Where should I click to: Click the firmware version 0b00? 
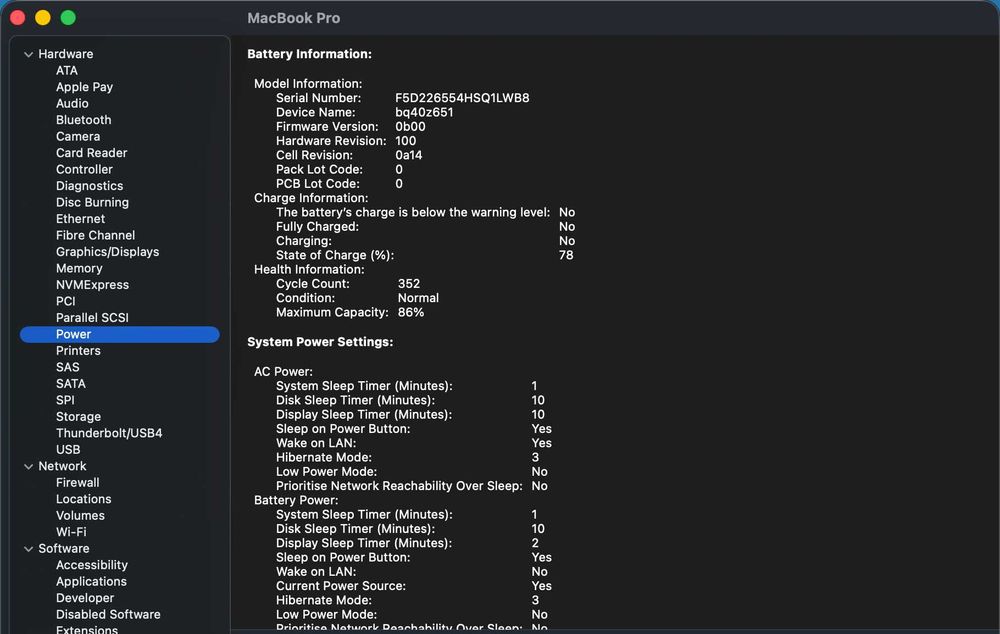click(x=410, y=127)
